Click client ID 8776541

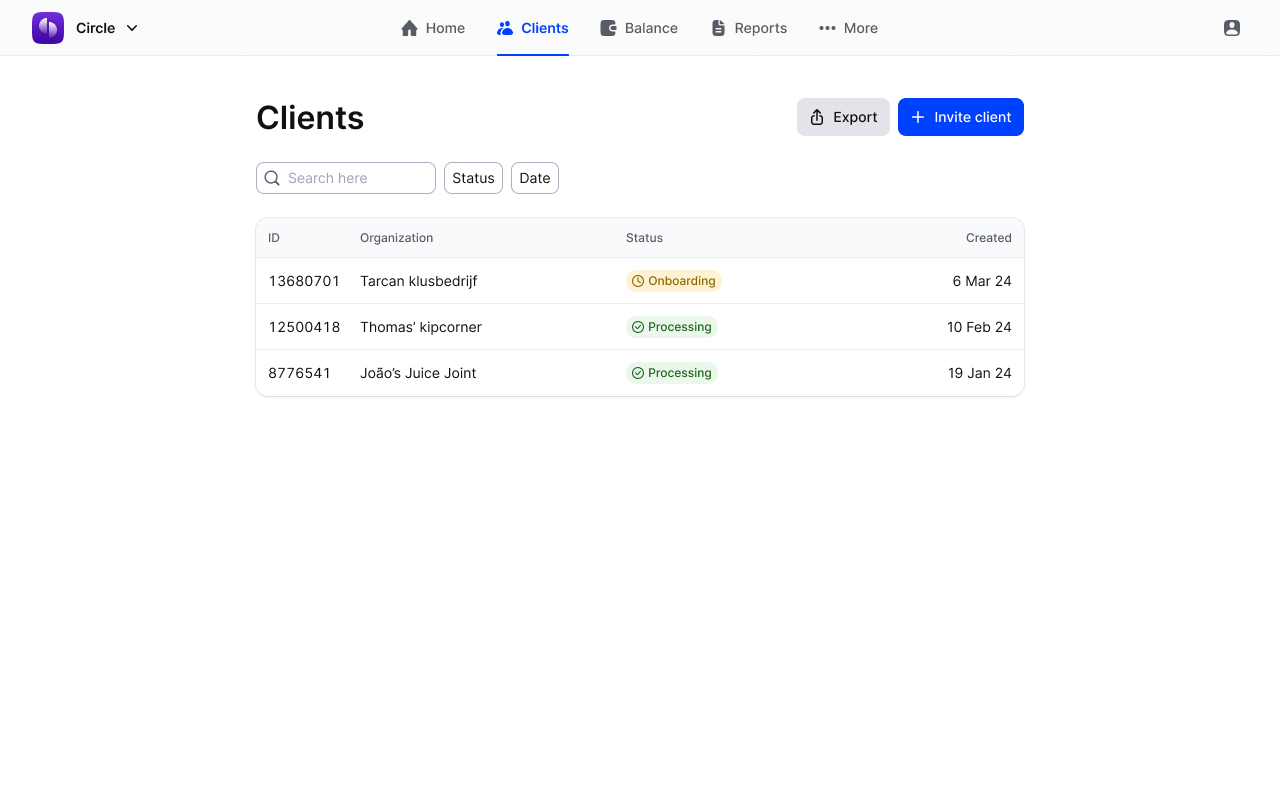(x=299, y=373)
